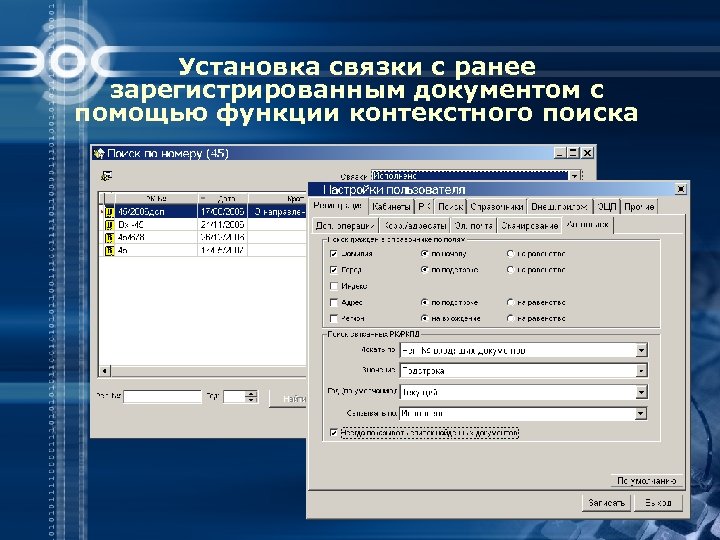Open the Эл. почта sub-tab
This screenshot has height=540, width=720.
(474, 226)
